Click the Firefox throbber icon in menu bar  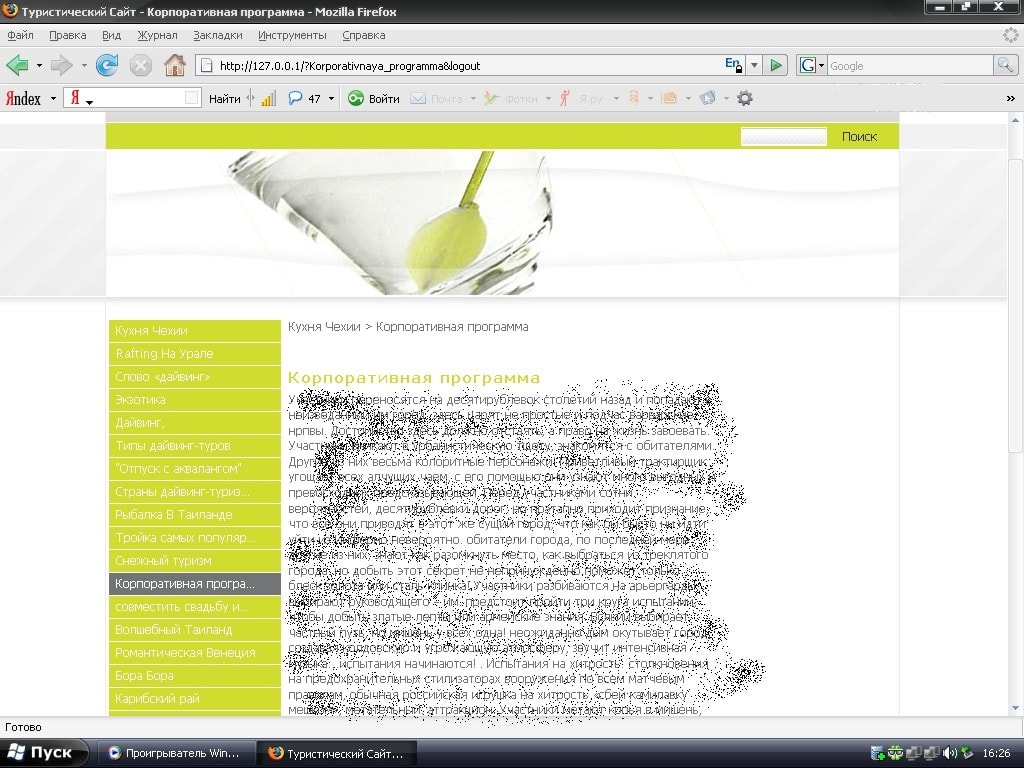pos(1011,35)
